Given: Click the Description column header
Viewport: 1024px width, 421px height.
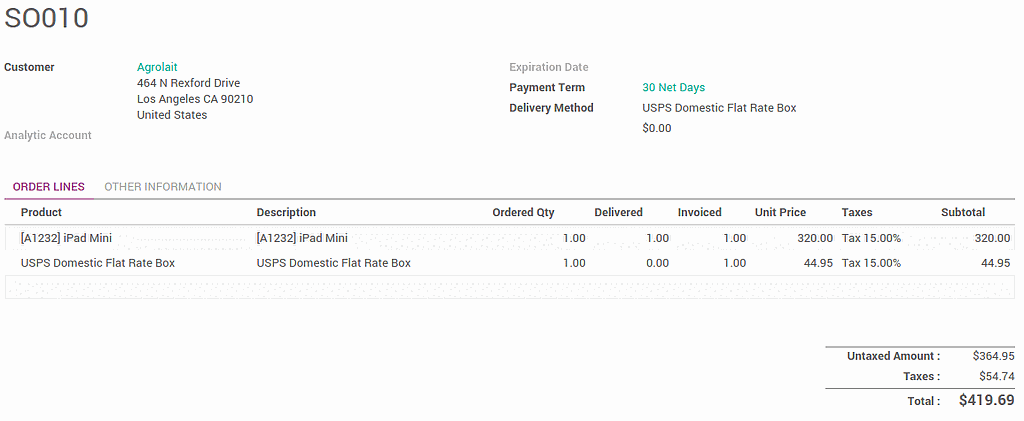Looking at the screenshot, I should [x=286, y=212].
